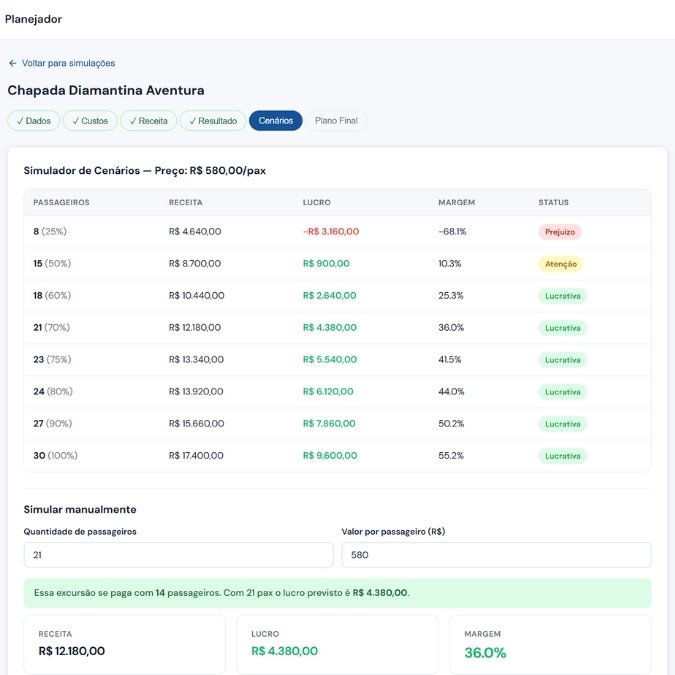
Task: Select the 18 (60%) passengers cell
Action: click(52, 295)
